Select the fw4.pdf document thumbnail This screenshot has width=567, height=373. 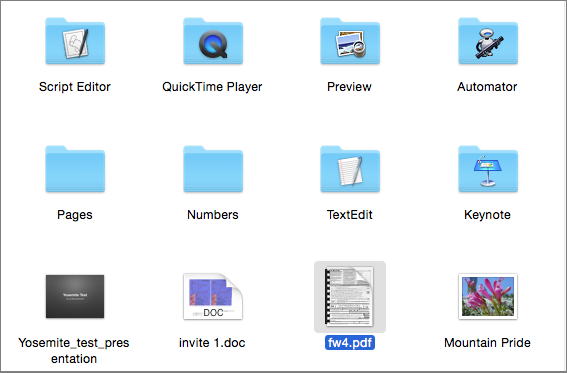tap(350, 297)
